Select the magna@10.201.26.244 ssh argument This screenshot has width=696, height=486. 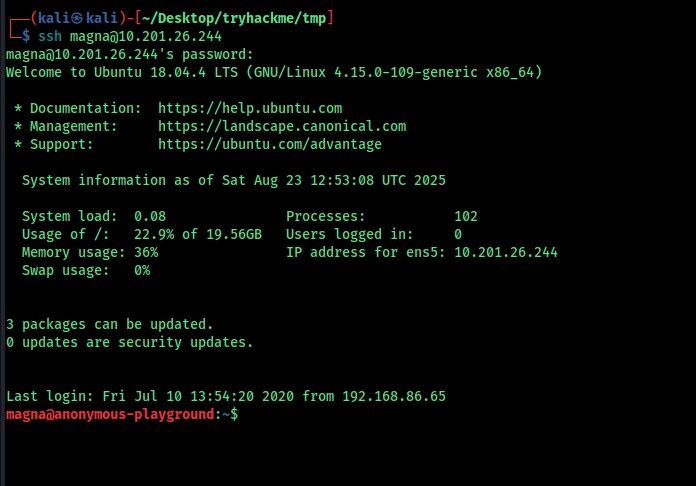click(x=146, y=36)
